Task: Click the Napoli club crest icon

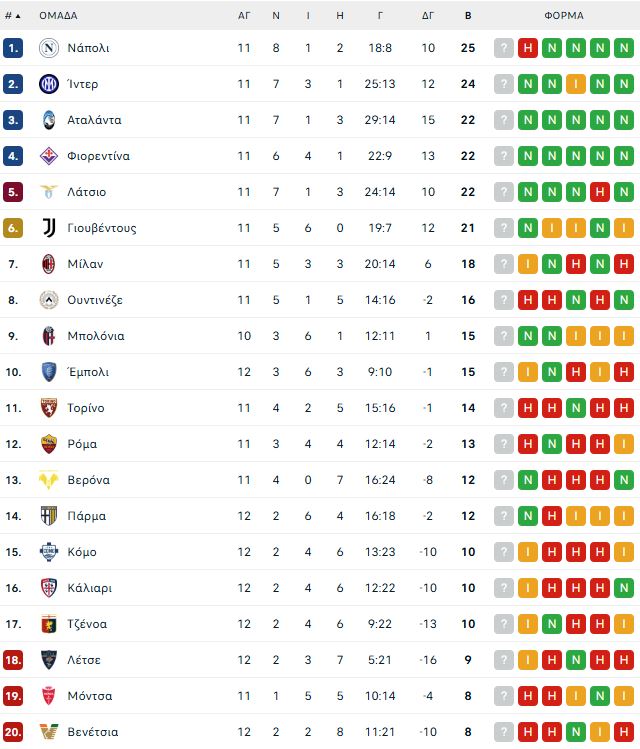Action: coord(49,48)
